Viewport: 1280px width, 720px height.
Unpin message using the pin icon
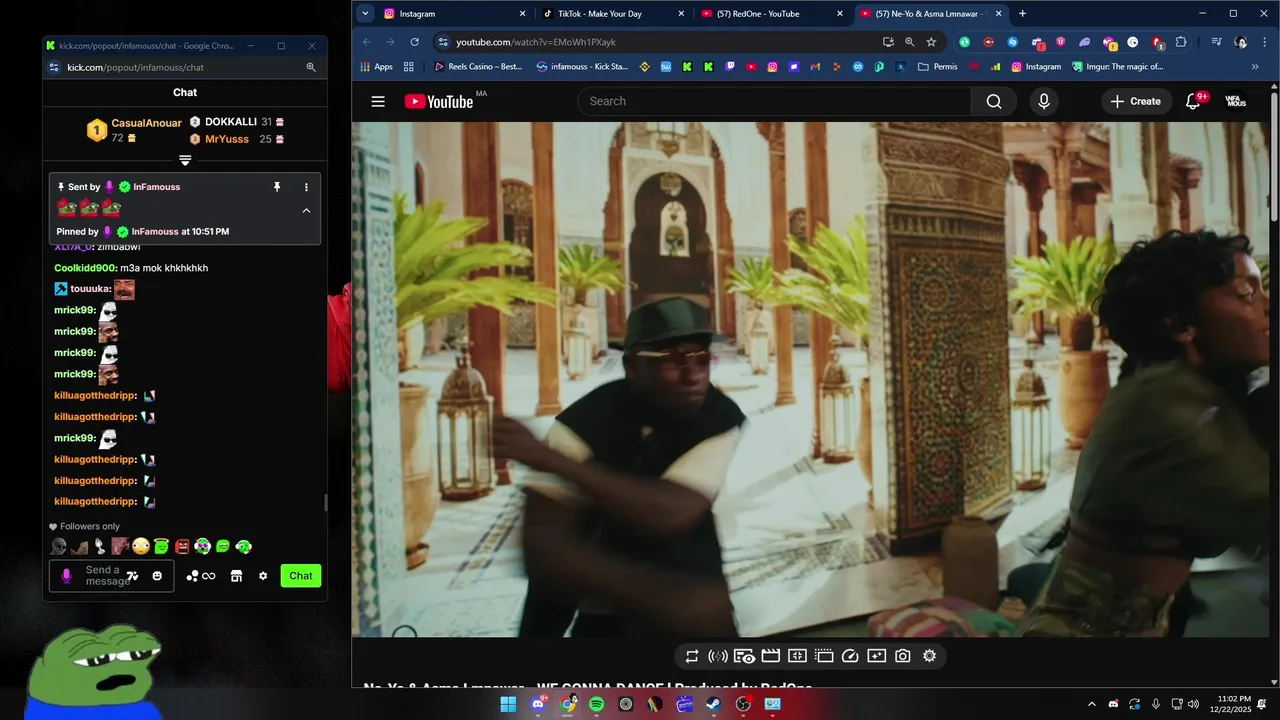(277, 187)
